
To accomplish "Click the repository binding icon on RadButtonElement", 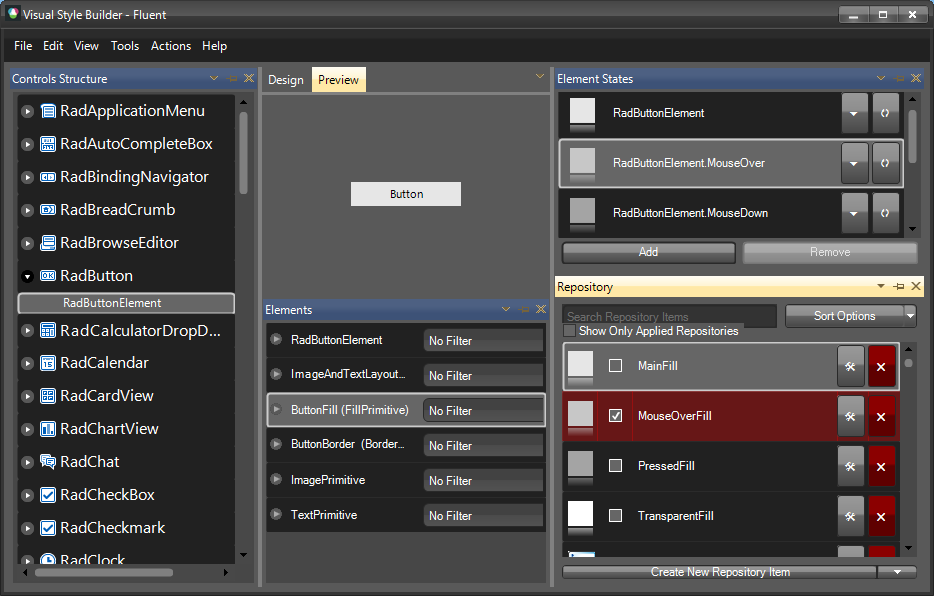I will coord(885,113).
